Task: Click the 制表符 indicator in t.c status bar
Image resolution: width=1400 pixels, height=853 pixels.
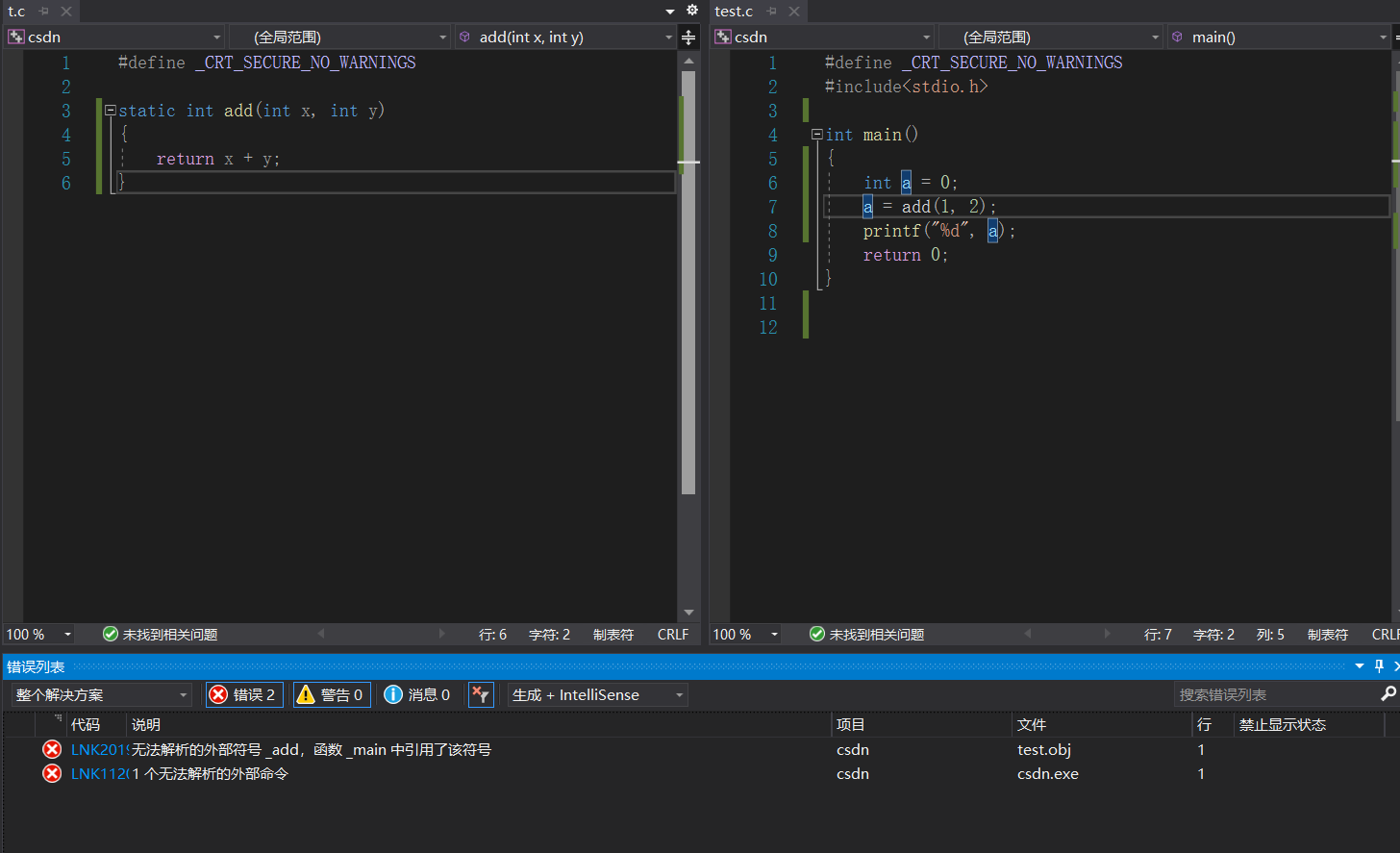Action: pos(613,635)
